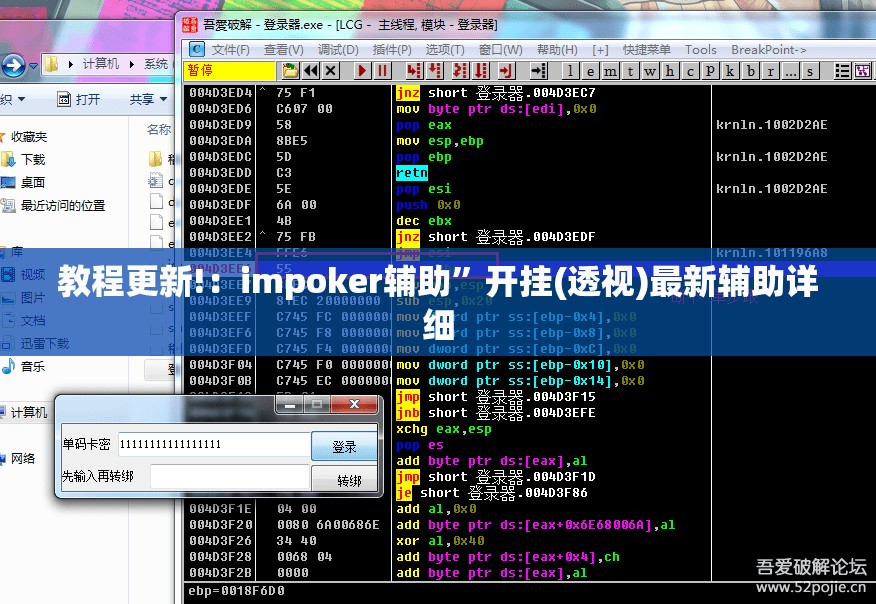Select 桌面 in the Explorer favorites
876x604 pixels.
tap(33, 182)
